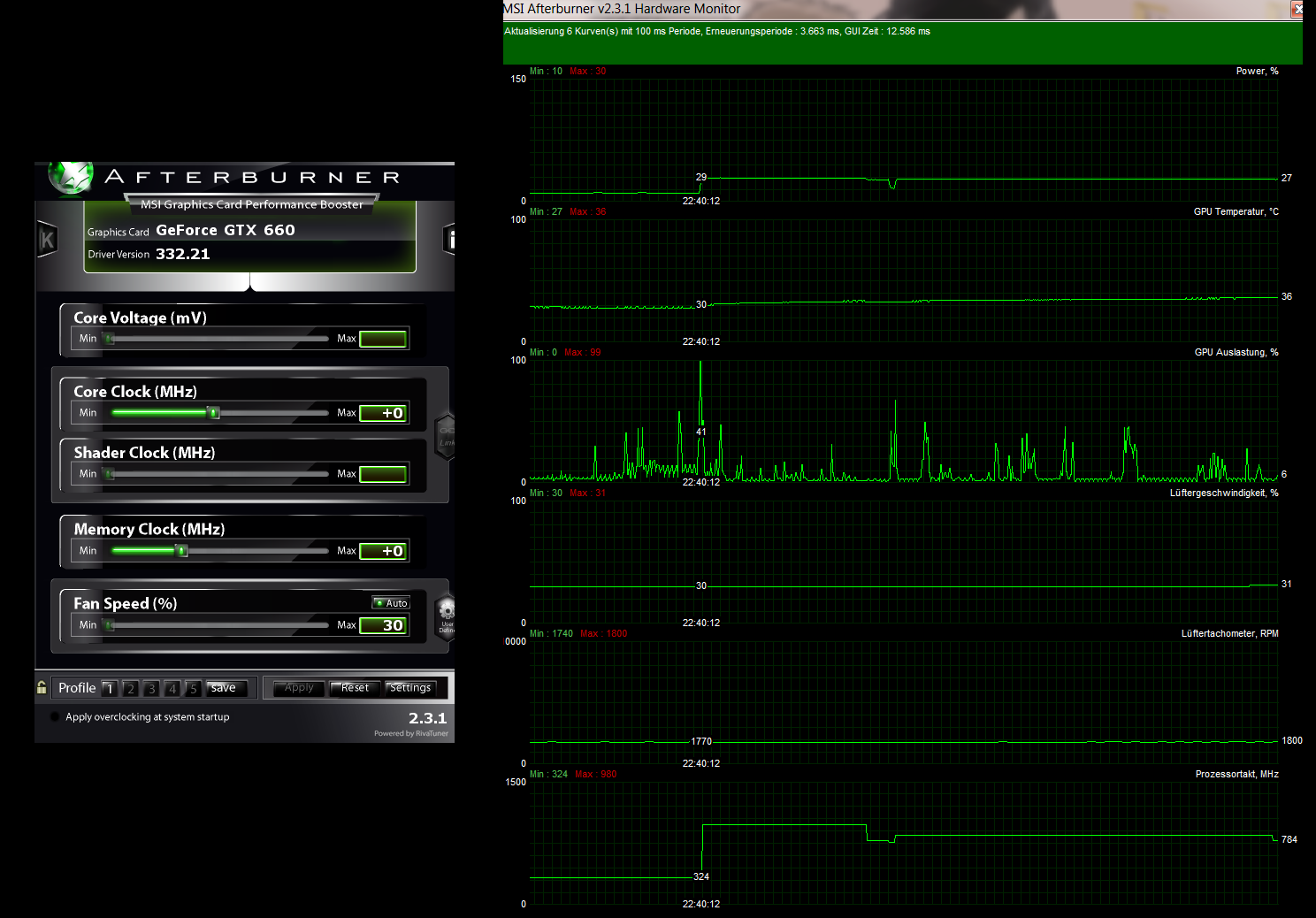The height and width of the screenshot is (918, 1316).
Task: Click the Core Voltage value field
Action: point(383,339)
